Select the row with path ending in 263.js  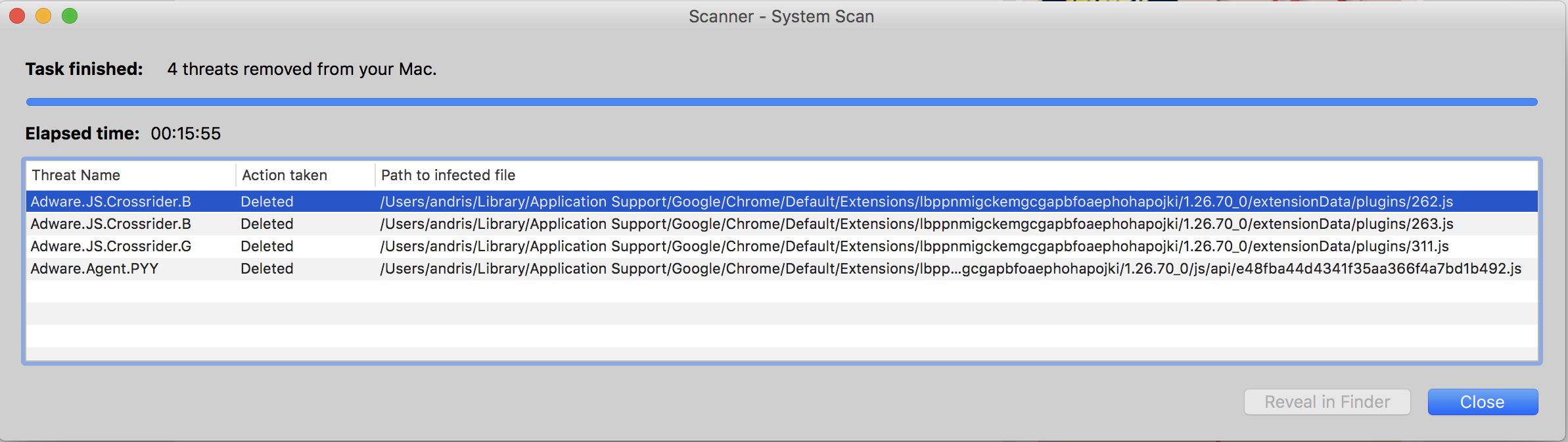coord(782,224)
